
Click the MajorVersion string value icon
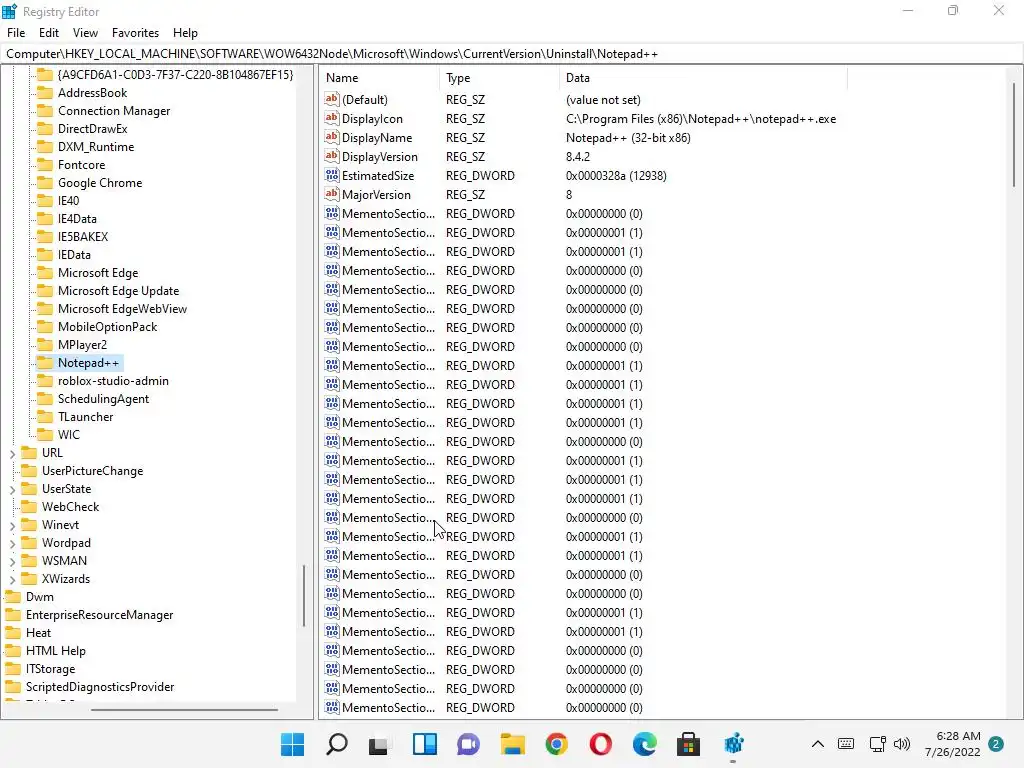coord(332,194)
